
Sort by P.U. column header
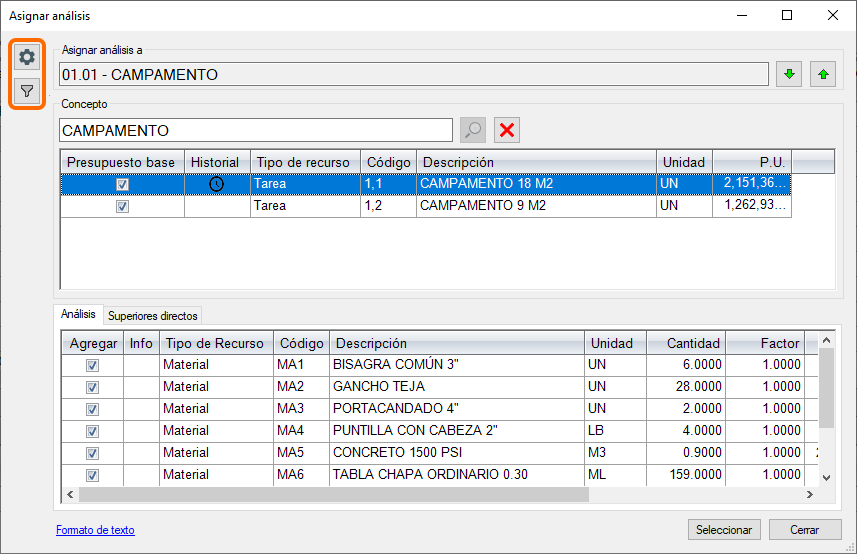[752, 162]
